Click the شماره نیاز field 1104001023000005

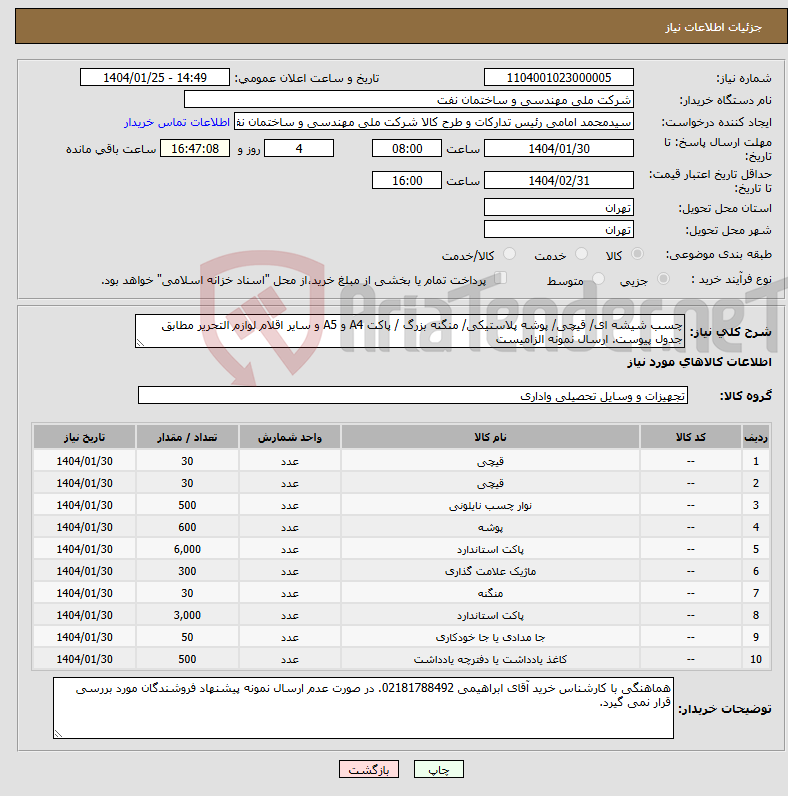559,78
